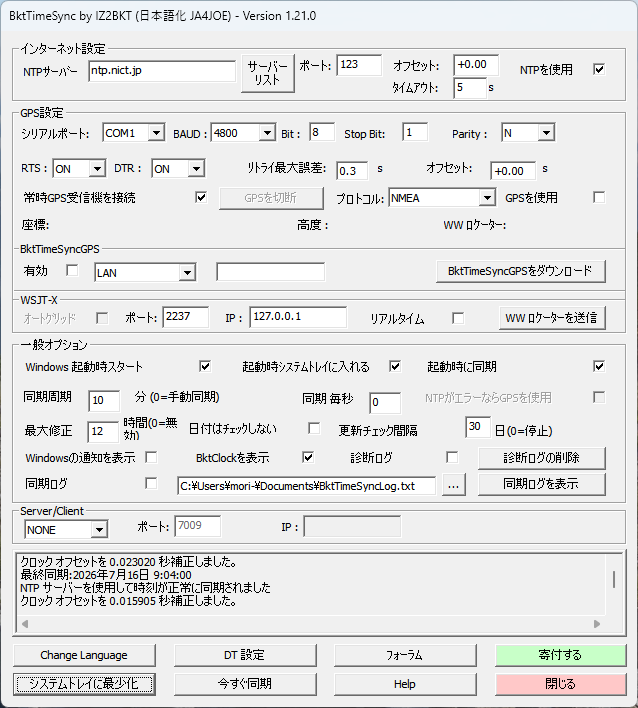
Task: Toggle Windows 起動時スタート checkbox
Action: (205, 366)
